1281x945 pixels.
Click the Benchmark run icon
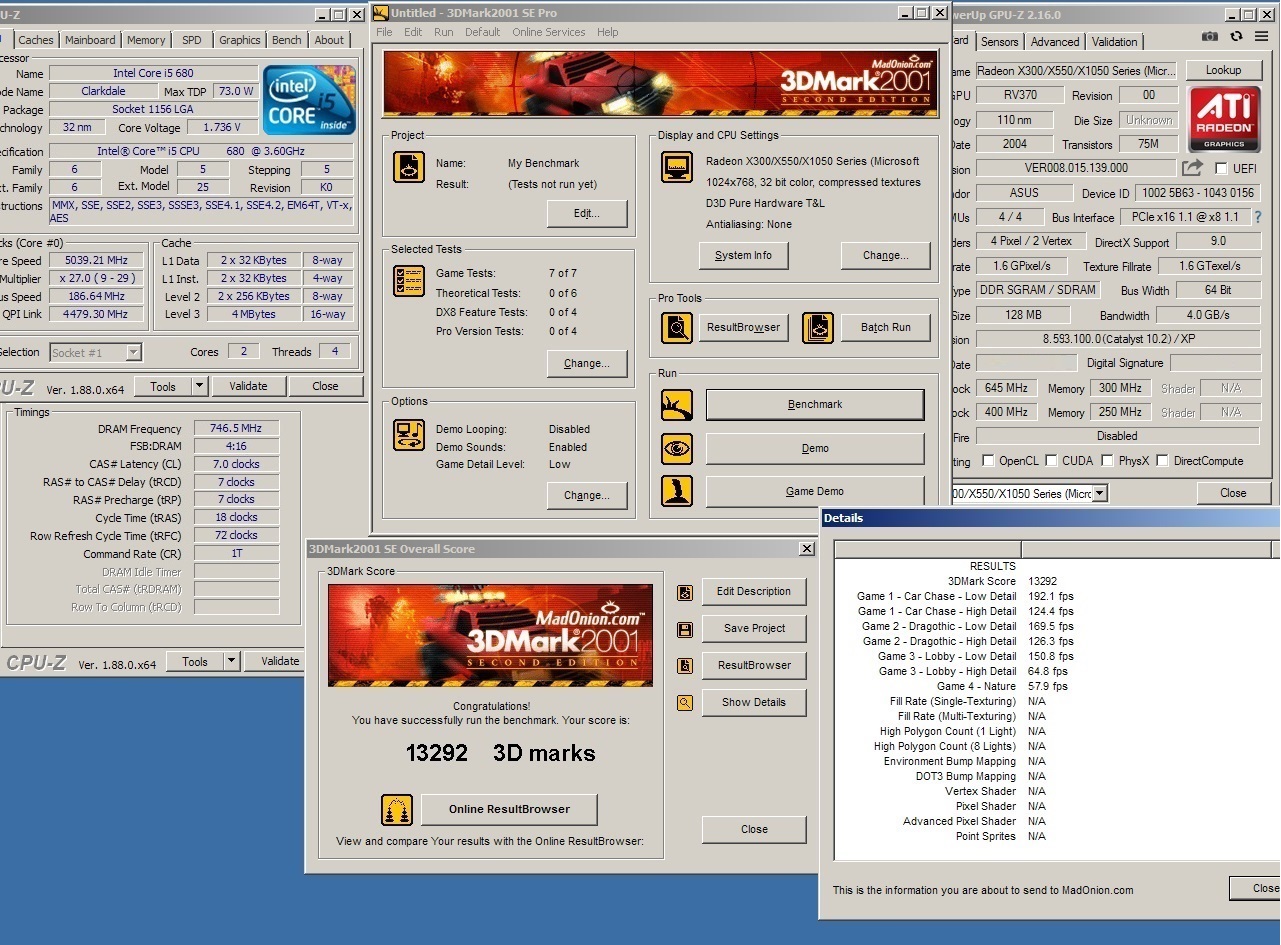tap(677, 405)
